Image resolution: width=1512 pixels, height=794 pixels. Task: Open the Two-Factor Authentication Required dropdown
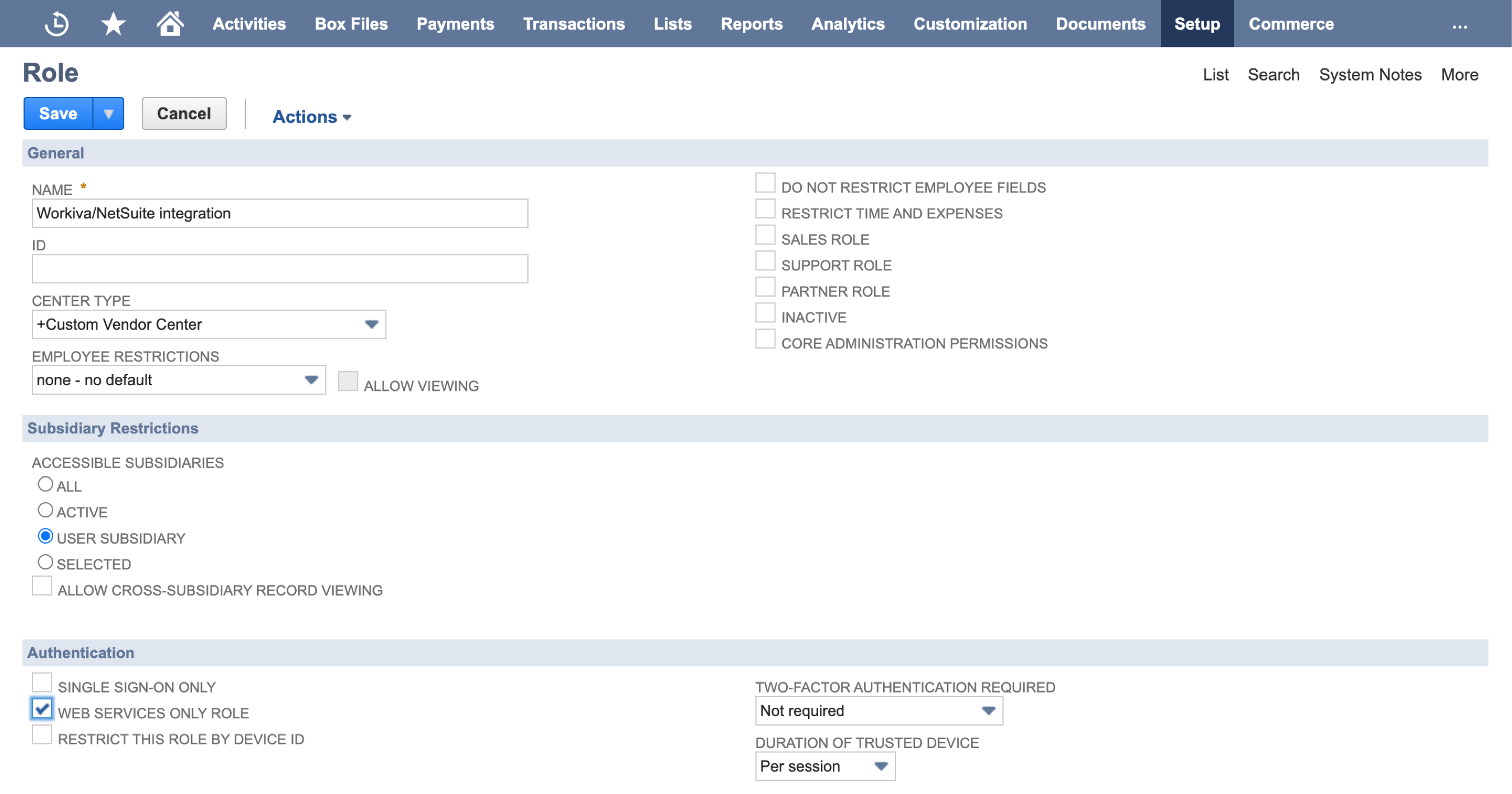pos(988,711)
